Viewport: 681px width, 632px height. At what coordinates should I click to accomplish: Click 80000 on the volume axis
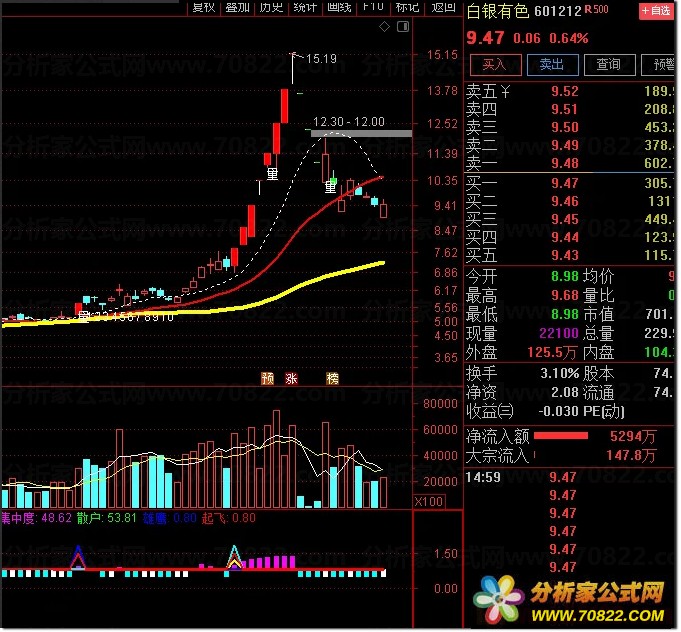pyautogui.click(x=440, y=404)
